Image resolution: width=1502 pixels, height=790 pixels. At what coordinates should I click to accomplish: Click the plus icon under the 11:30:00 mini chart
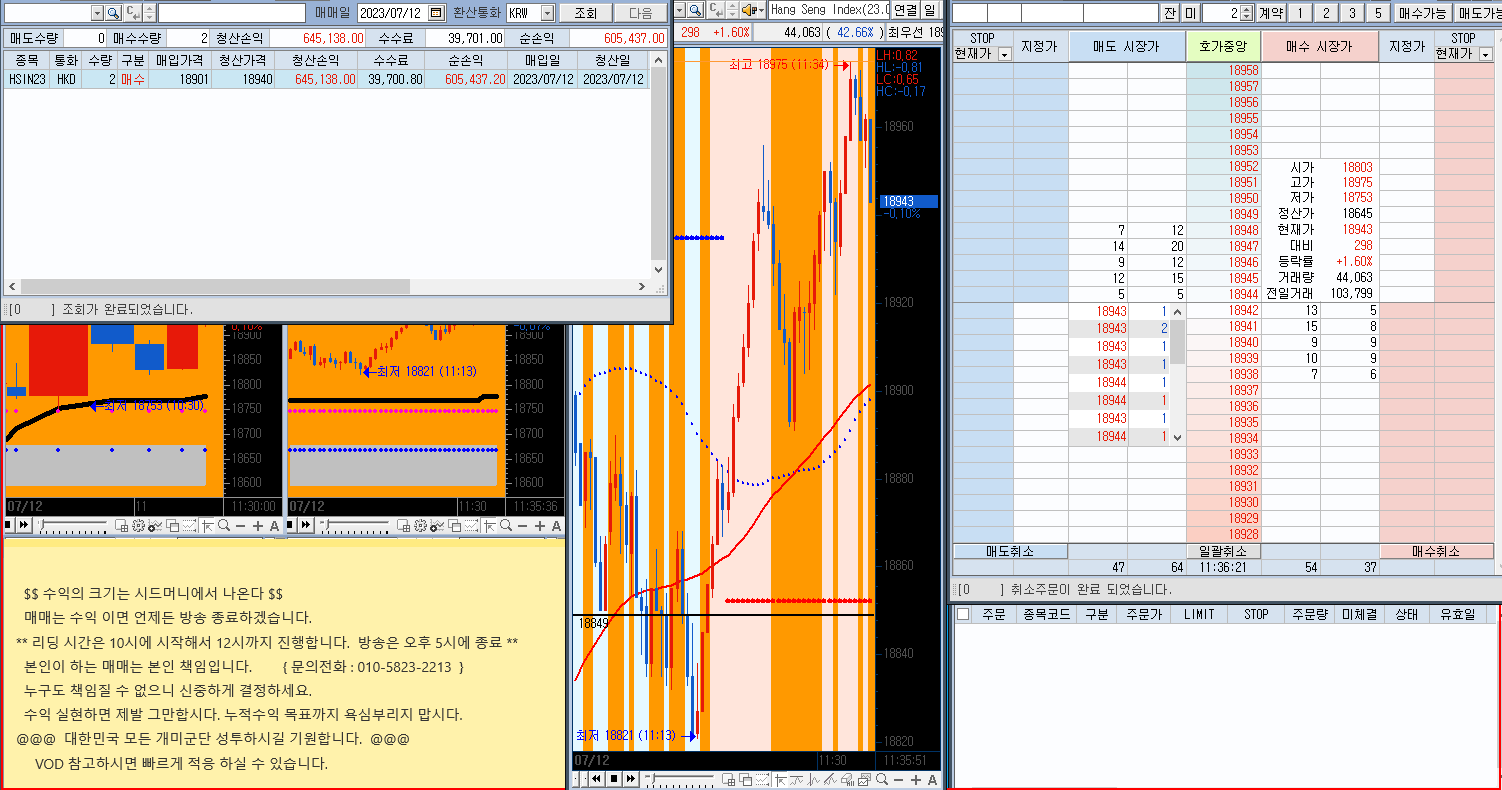pyautogui.click(x=258, y=525)
